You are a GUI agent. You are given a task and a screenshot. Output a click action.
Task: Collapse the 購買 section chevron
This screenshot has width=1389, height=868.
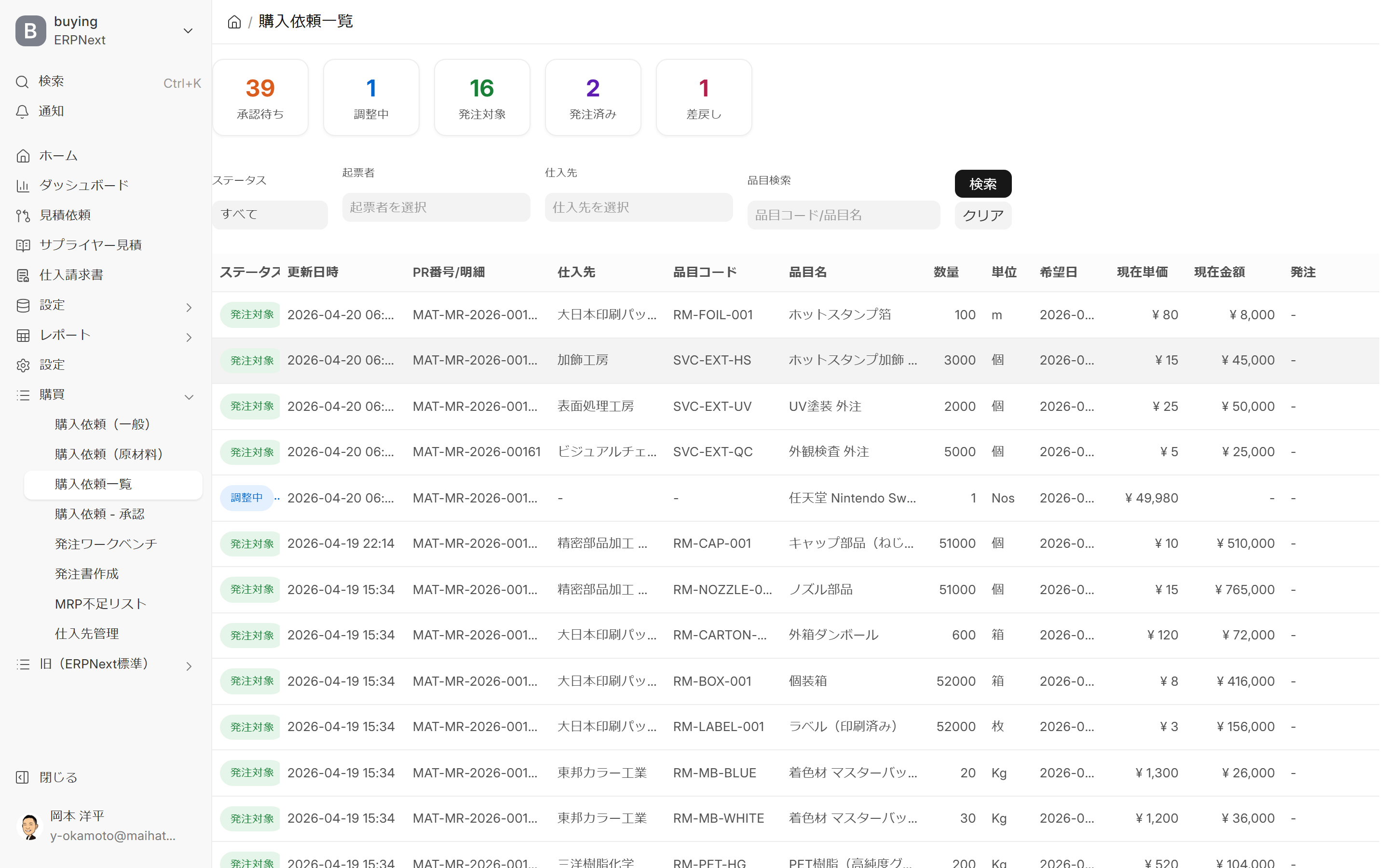(189, 397)
